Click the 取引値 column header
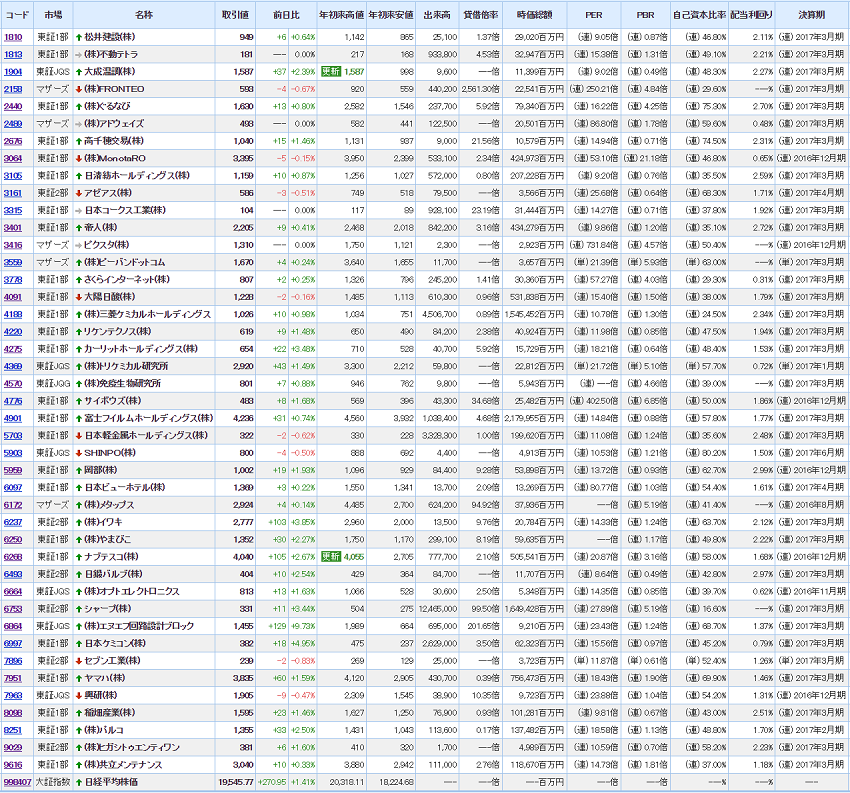850x793 pixels. click(235, 15)
